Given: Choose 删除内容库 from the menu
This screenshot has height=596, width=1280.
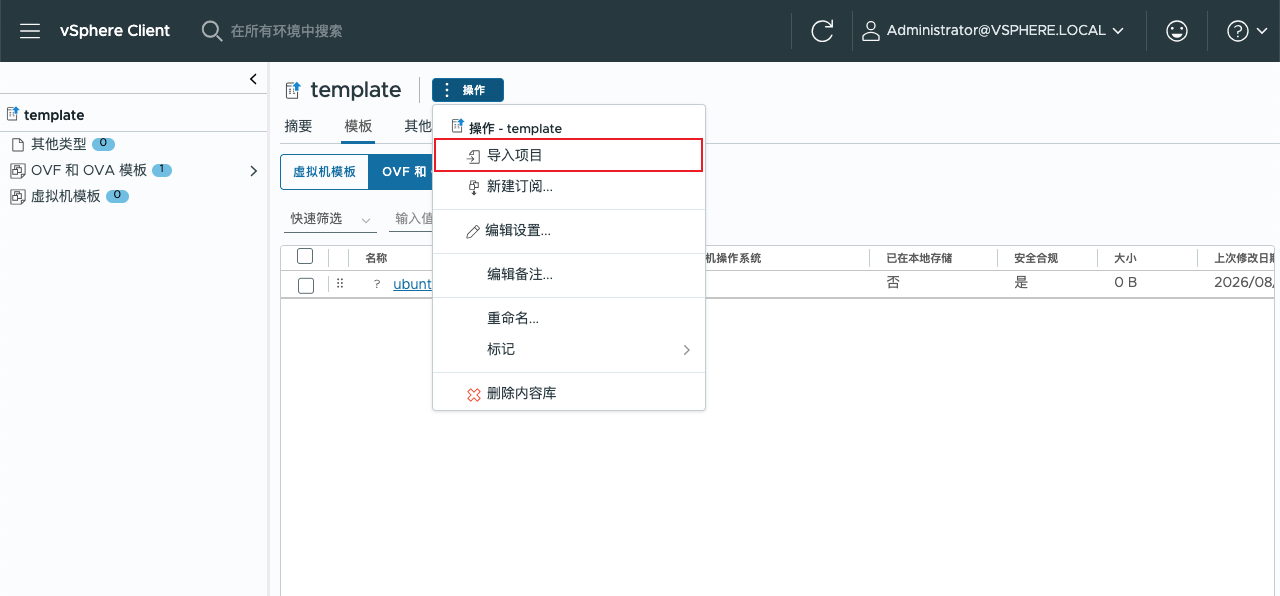Looking at the screenshot, I should (x=569, y=394).
